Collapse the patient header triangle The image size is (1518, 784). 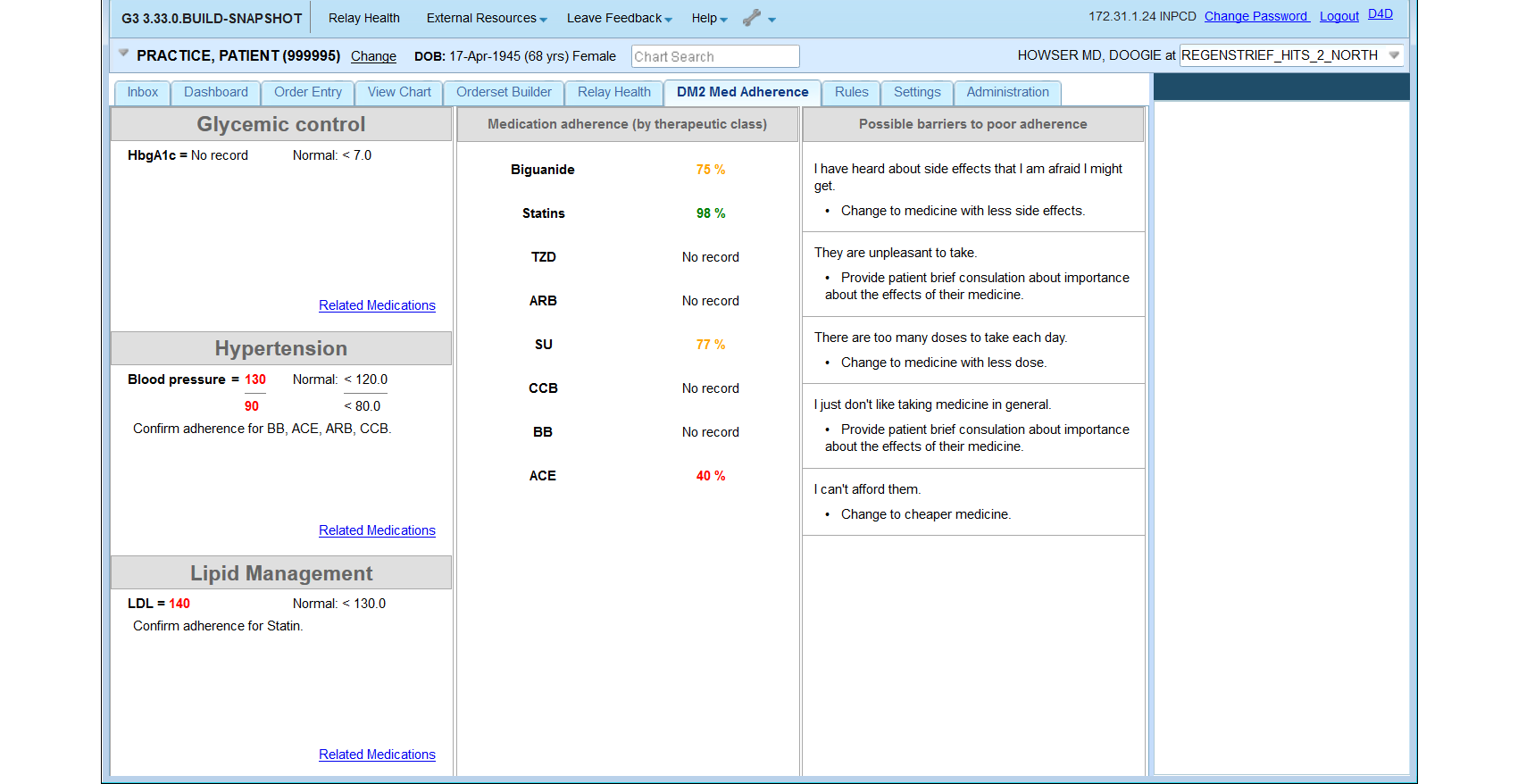(x=124, y=54)
